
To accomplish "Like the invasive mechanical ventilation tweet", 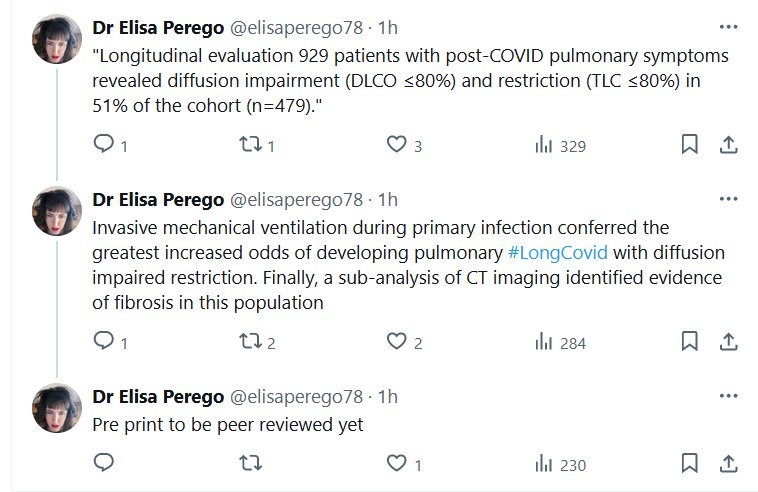I will tap(397, 342).
